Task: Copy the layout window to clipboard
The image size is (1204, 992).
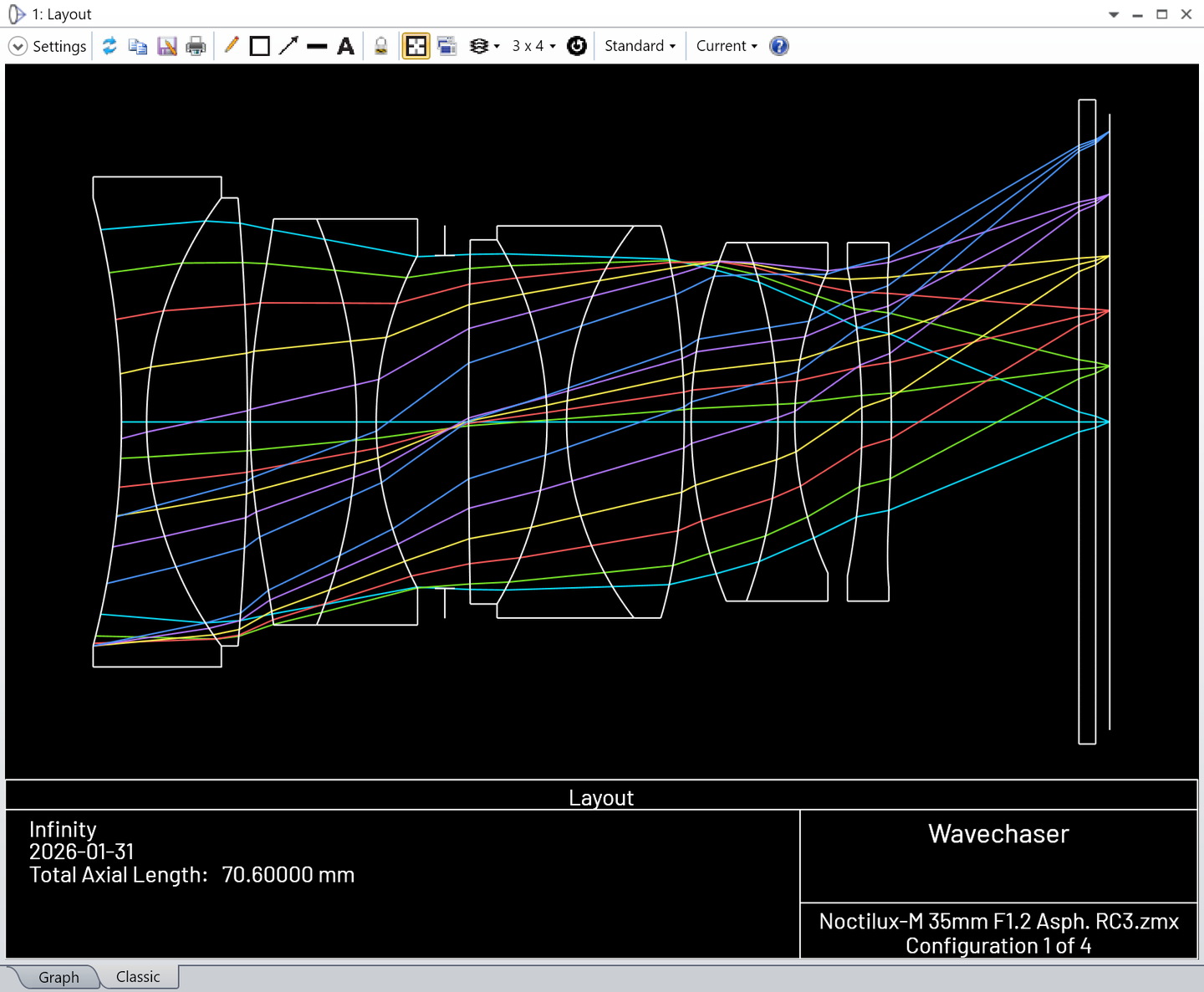Action: 138,46
